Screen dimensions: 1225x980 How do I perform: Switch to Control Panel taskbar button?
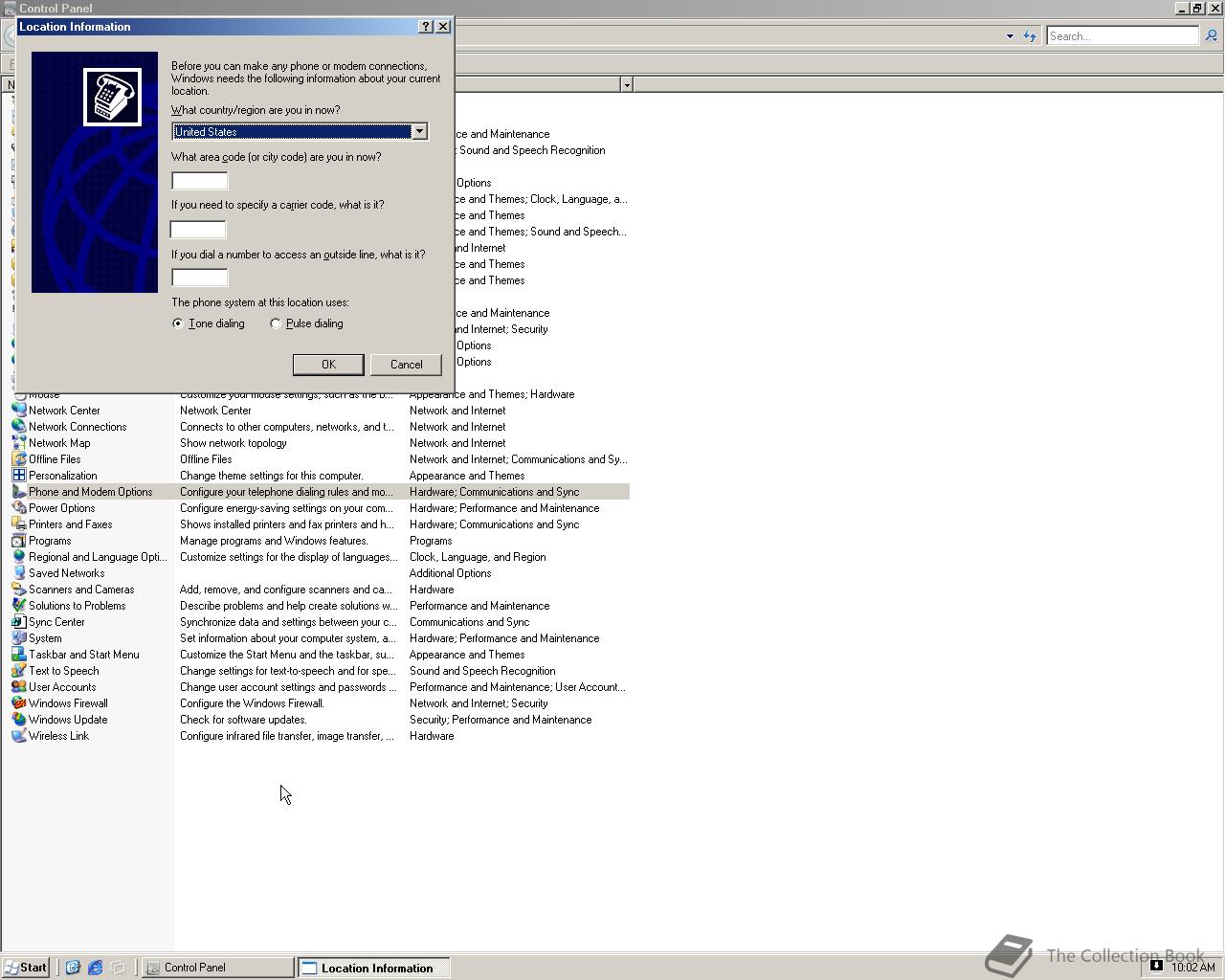coord(218,968)
